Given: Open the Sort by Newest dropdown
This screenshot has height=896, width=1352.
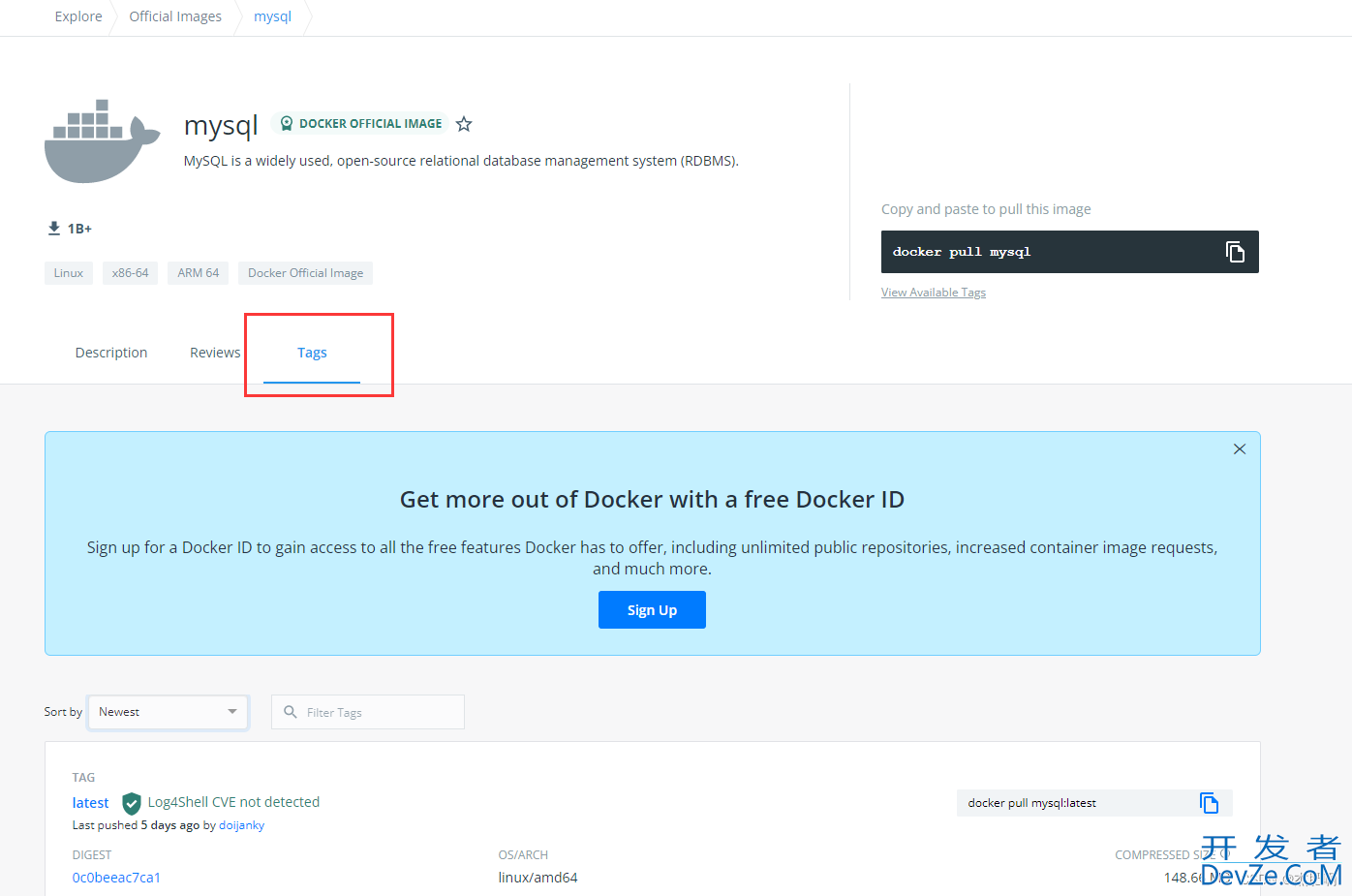Looking at the screenshot, I should click(x=168, y=712).
